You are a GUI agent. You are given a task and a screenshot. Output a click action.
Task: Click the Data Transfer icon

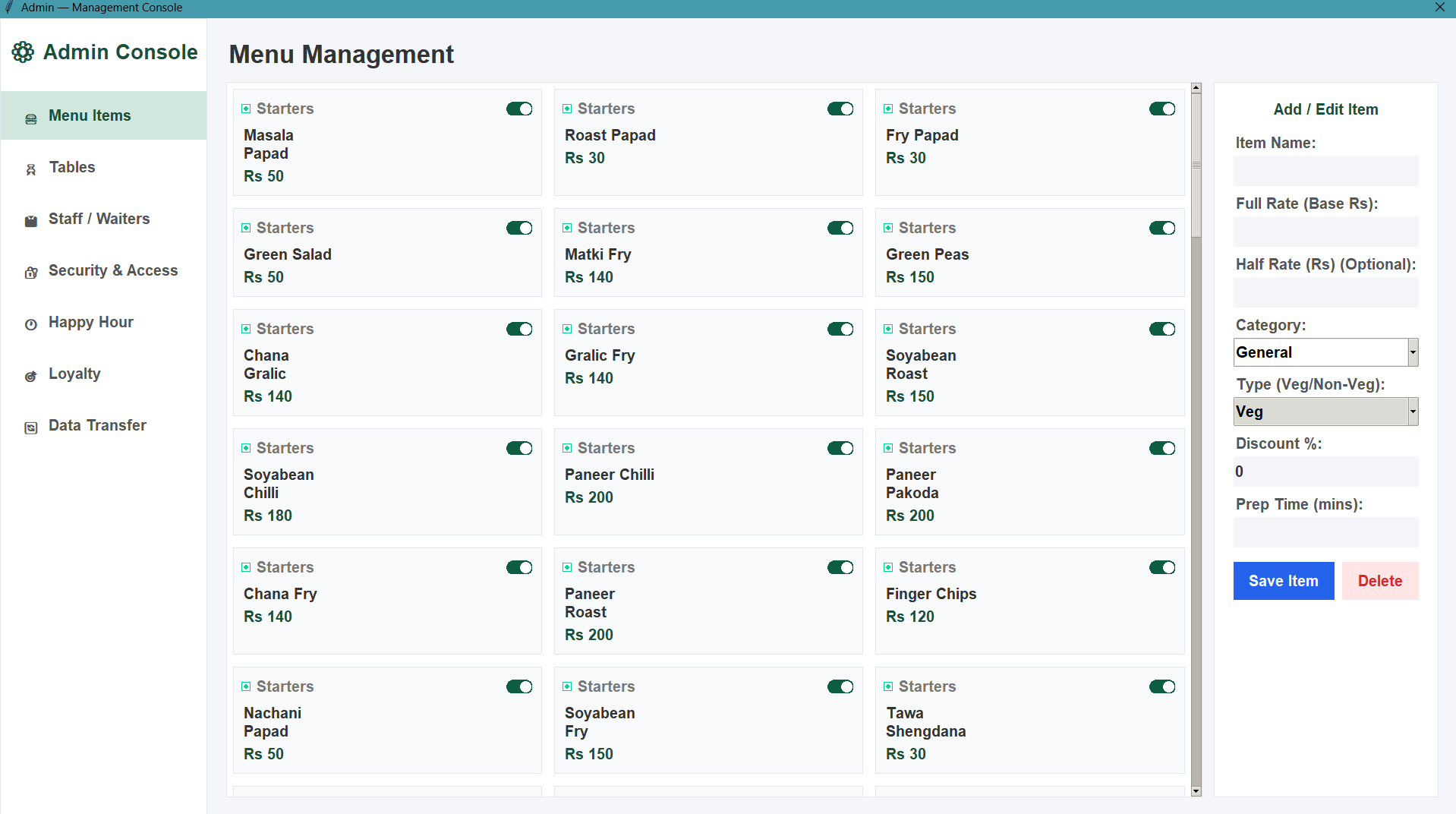coord(31,428)
